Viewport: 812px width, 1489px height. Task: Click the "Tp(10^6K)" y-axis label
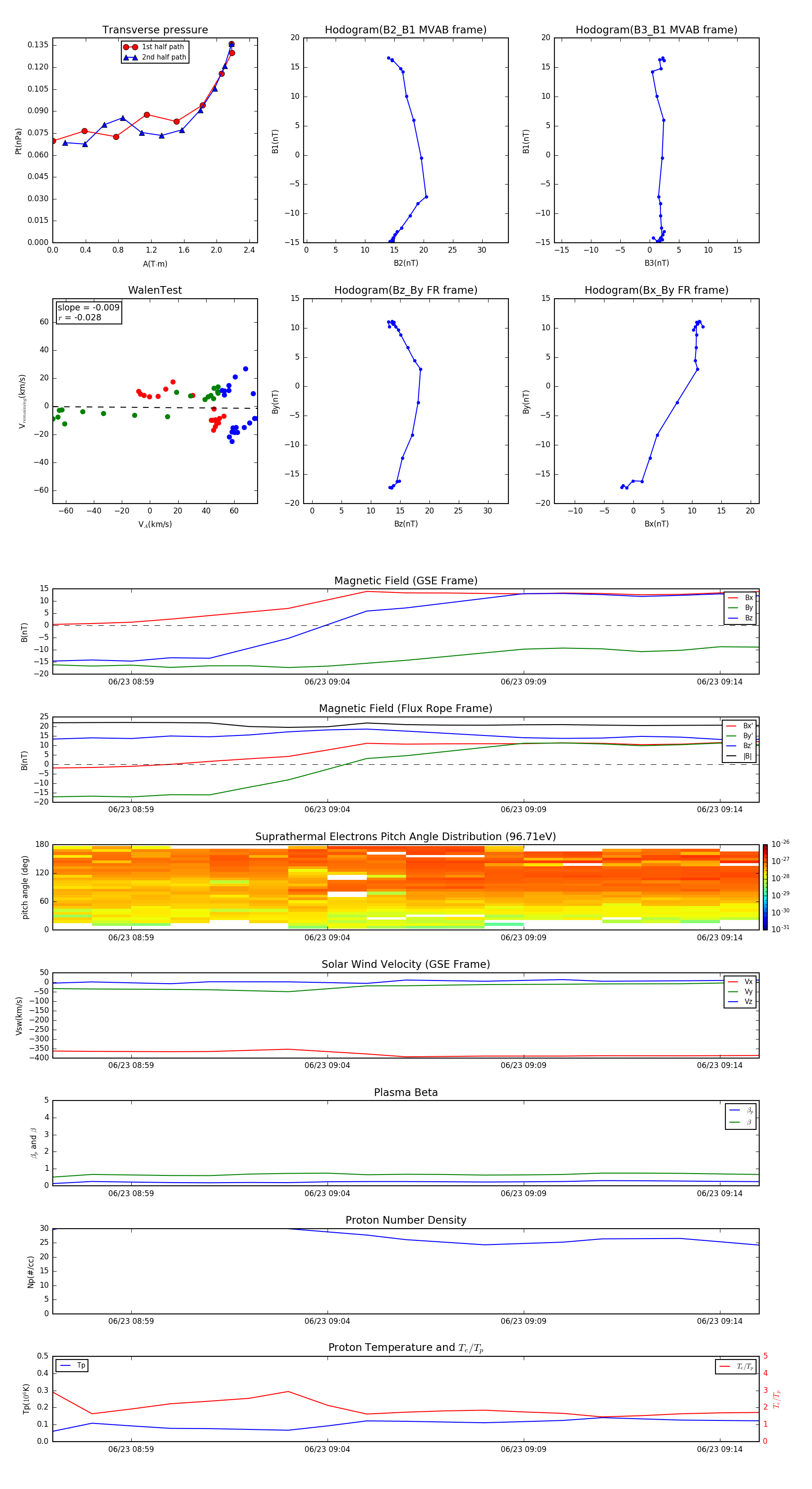tap(26, 1399)
